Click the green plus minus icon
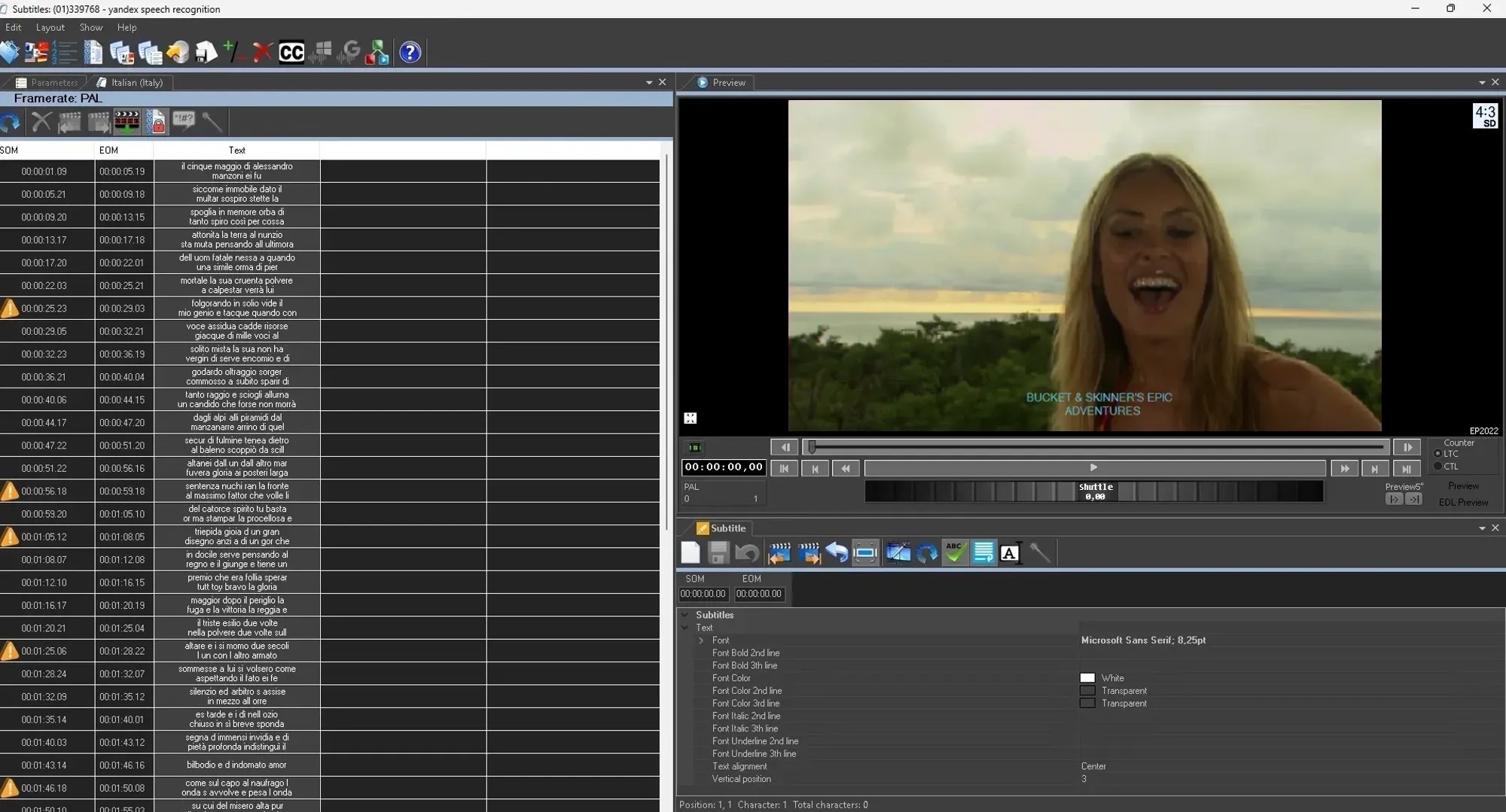This screenshot has width=1506, height=812. pyautogui.click(x=234, y=52)
